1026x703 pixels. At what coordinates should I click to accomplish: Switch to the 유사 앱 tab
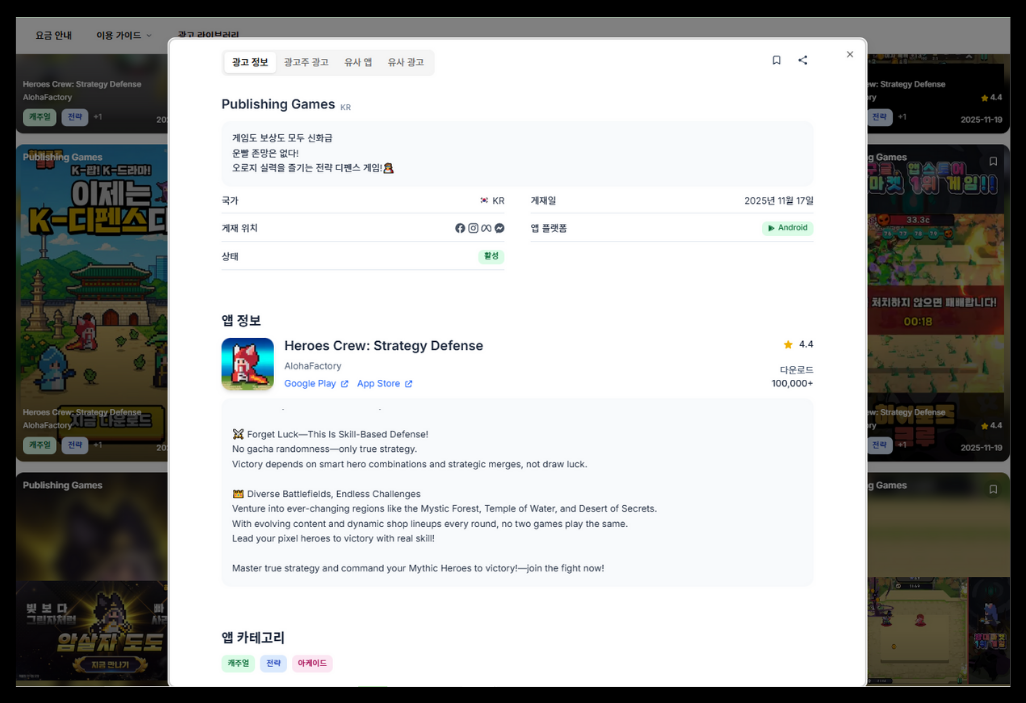point(358,62)
